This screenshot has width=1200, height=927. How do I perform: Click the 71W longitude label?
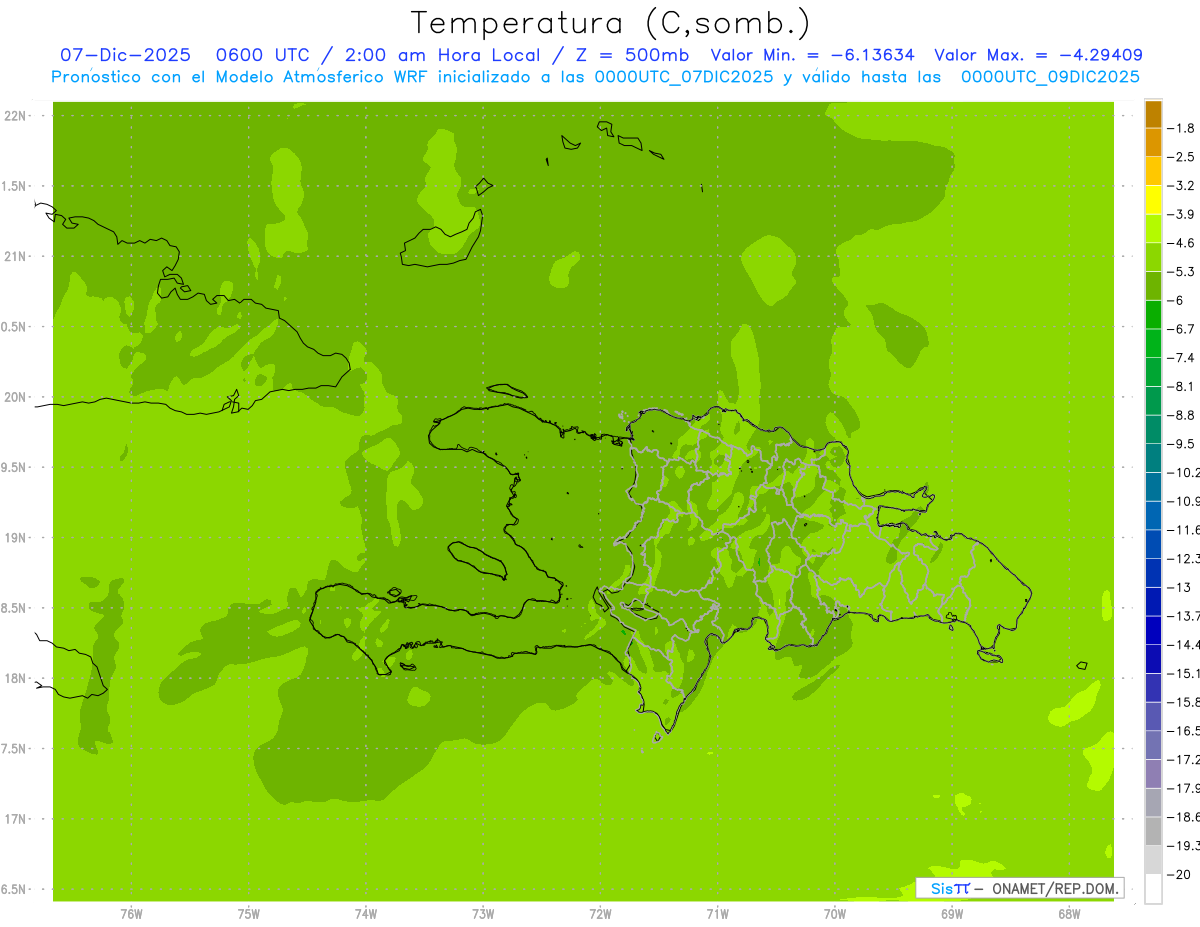tap(717, 913)
